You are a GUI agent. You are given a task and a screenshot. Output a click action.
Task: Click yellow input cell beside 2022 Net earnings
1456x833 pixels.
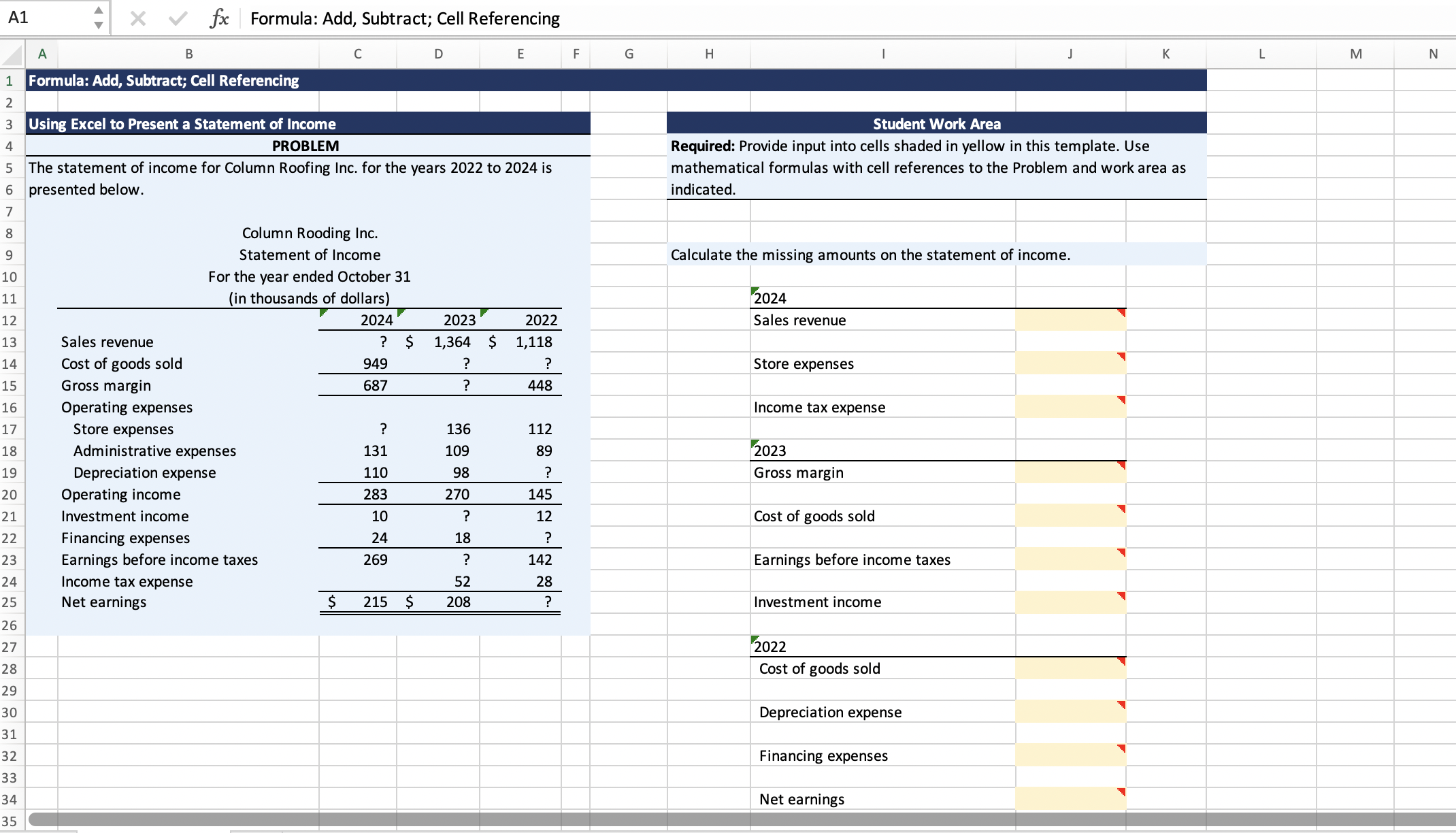pyautogui.click(x=1070, y=799)
